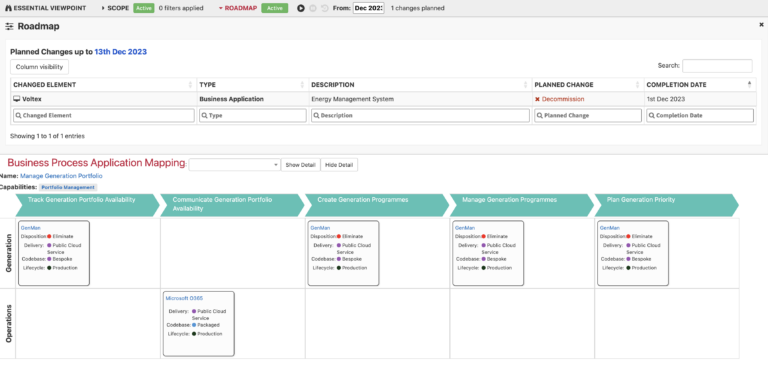Expand the SCOPE section
The image size is (768, 366).
click(115, 8)
